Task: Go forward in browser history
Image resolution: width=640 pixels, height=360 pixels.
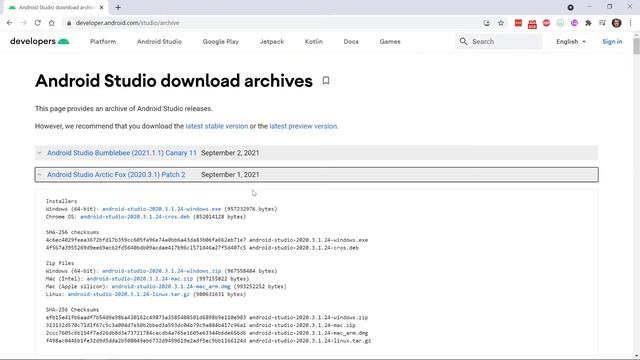Action: click(23, 23)
